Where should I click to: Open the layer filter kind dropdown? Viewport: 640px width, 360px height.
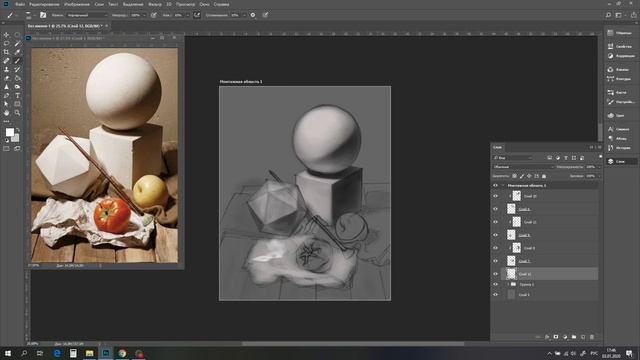coord(513,158)
